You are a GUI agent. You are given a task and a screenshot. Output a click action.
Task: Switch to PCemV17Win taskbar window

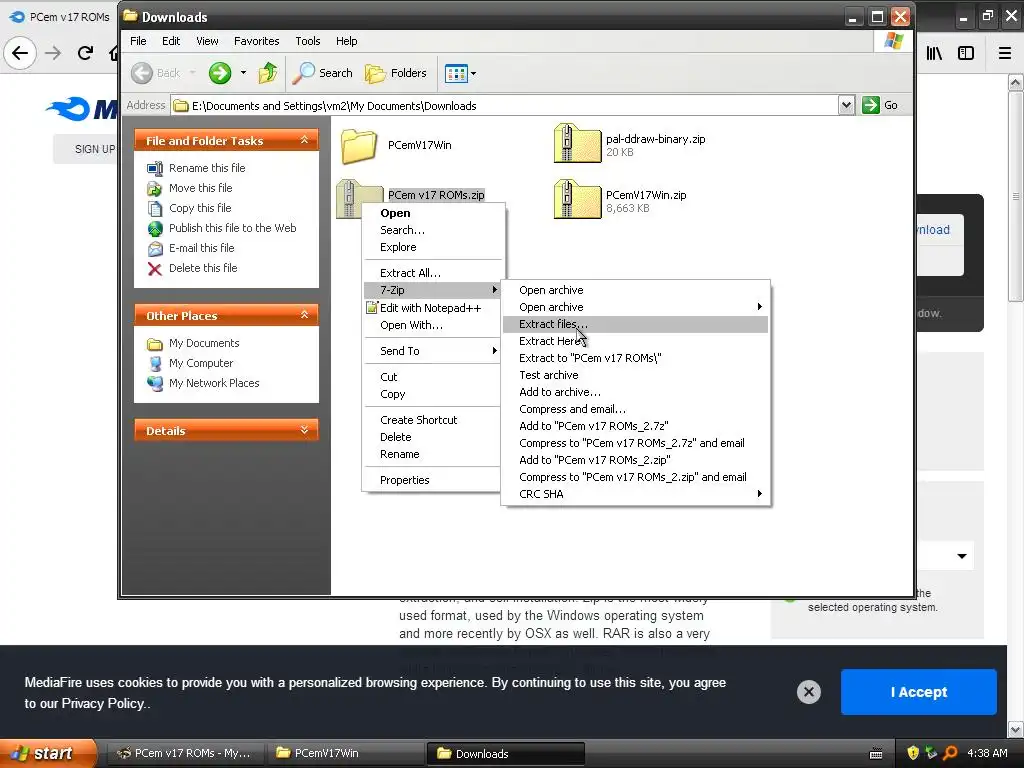click(x=345, y=754)
